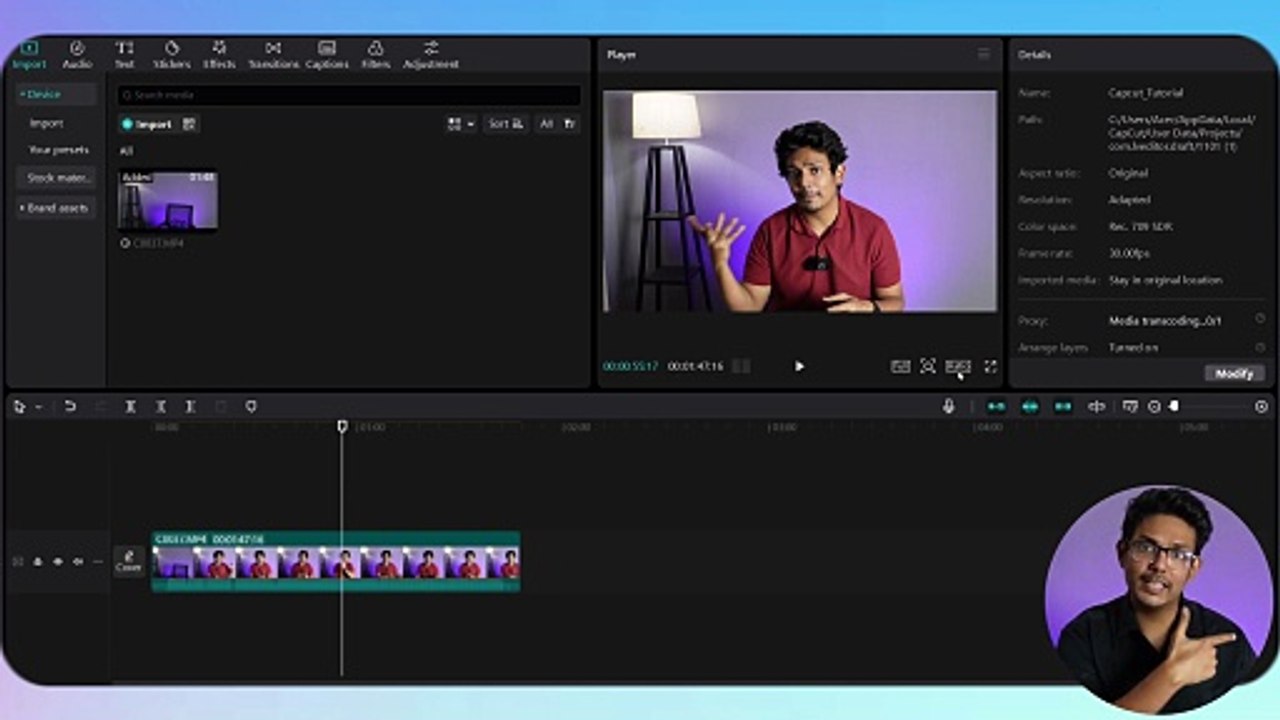Open the All filter dropdown
Image resolution: width=1280 pixels, height=720 pixels.
557,124
